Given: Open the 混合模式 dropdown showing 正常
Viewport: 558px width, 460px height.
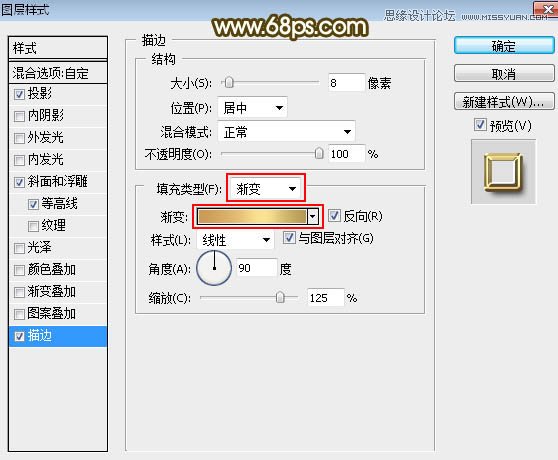Looking at the screenshot, I should pos(286,132).
